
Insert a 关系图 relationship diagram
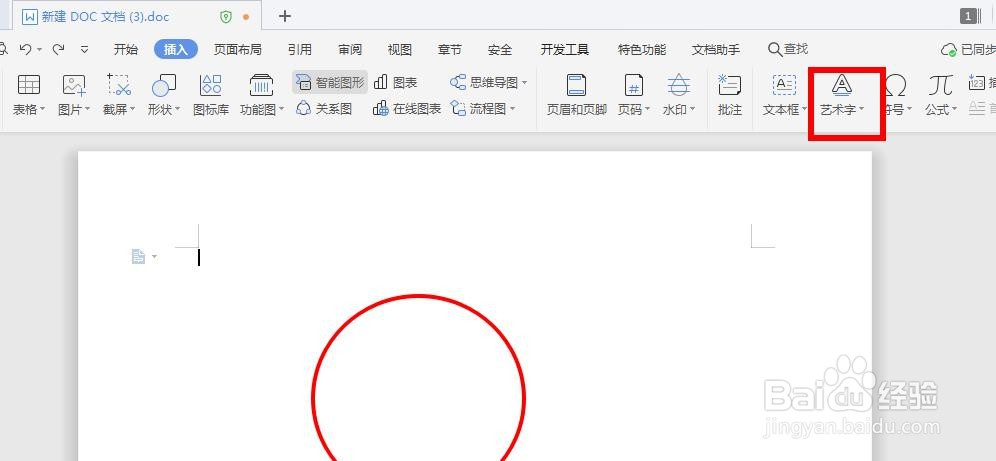pos(324,109)
